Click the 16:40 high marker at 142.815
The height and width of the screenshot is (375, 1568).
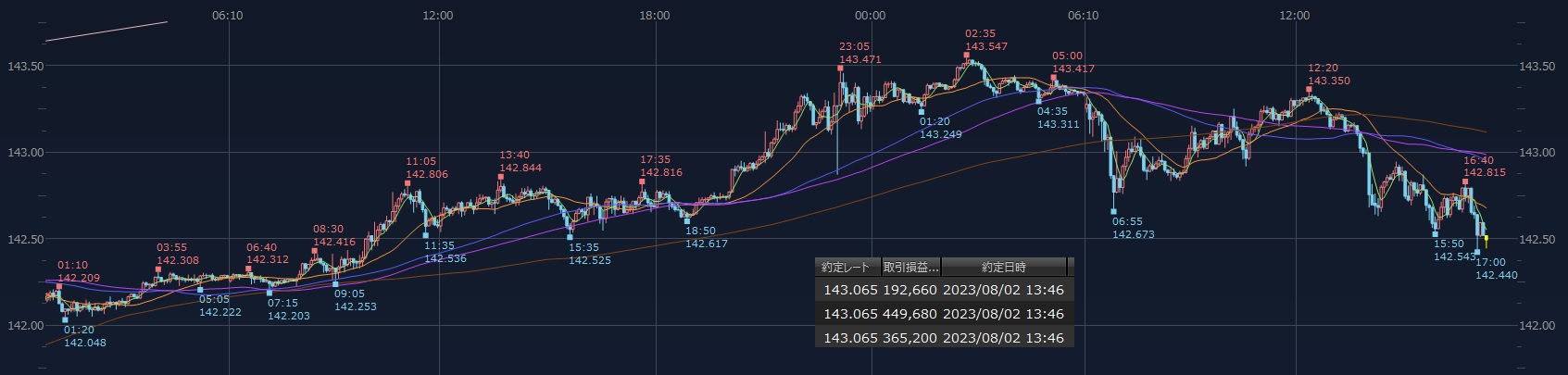(1465, 181)
